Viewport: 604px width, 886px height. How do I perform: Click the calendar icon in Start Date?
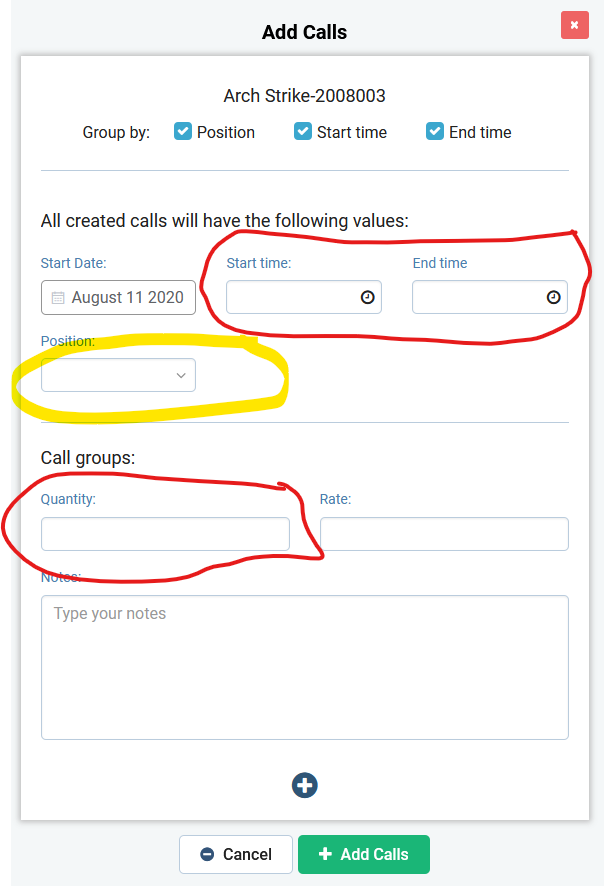pos(58,298)
